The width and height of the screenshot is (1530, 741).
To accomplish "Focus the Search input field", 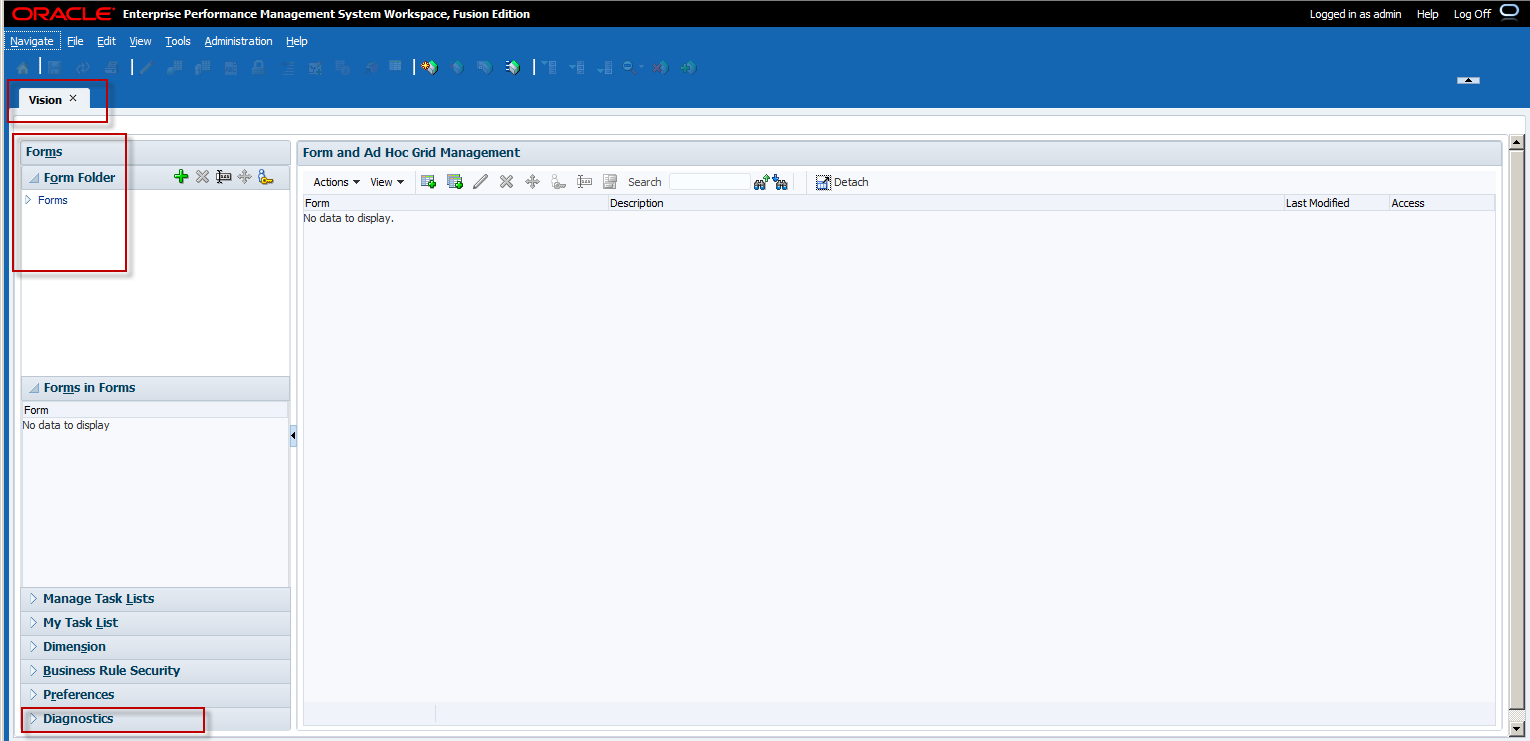I will [x=709, y=182].
